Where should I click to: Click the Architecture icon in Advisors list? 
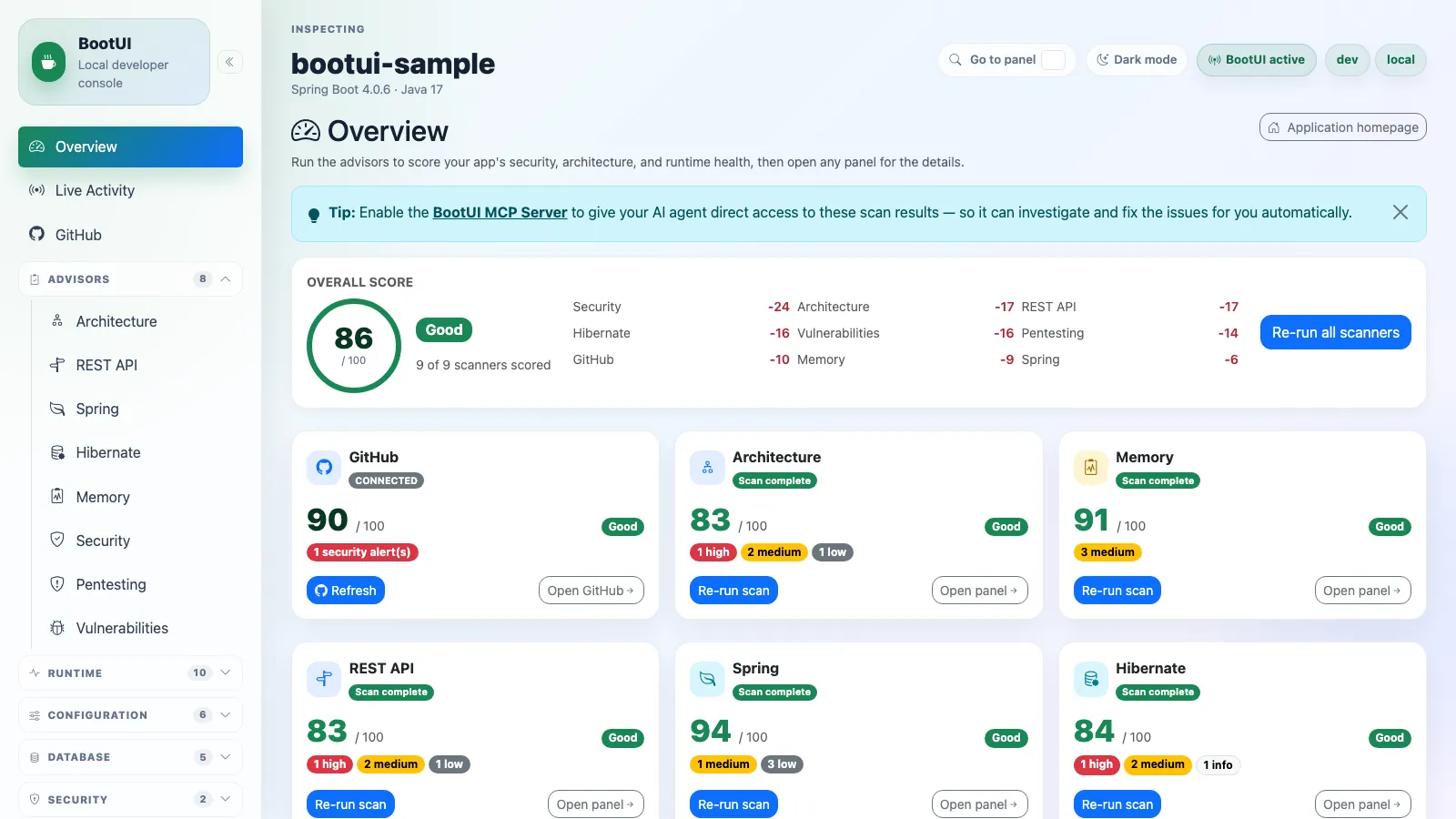[57, 321]
